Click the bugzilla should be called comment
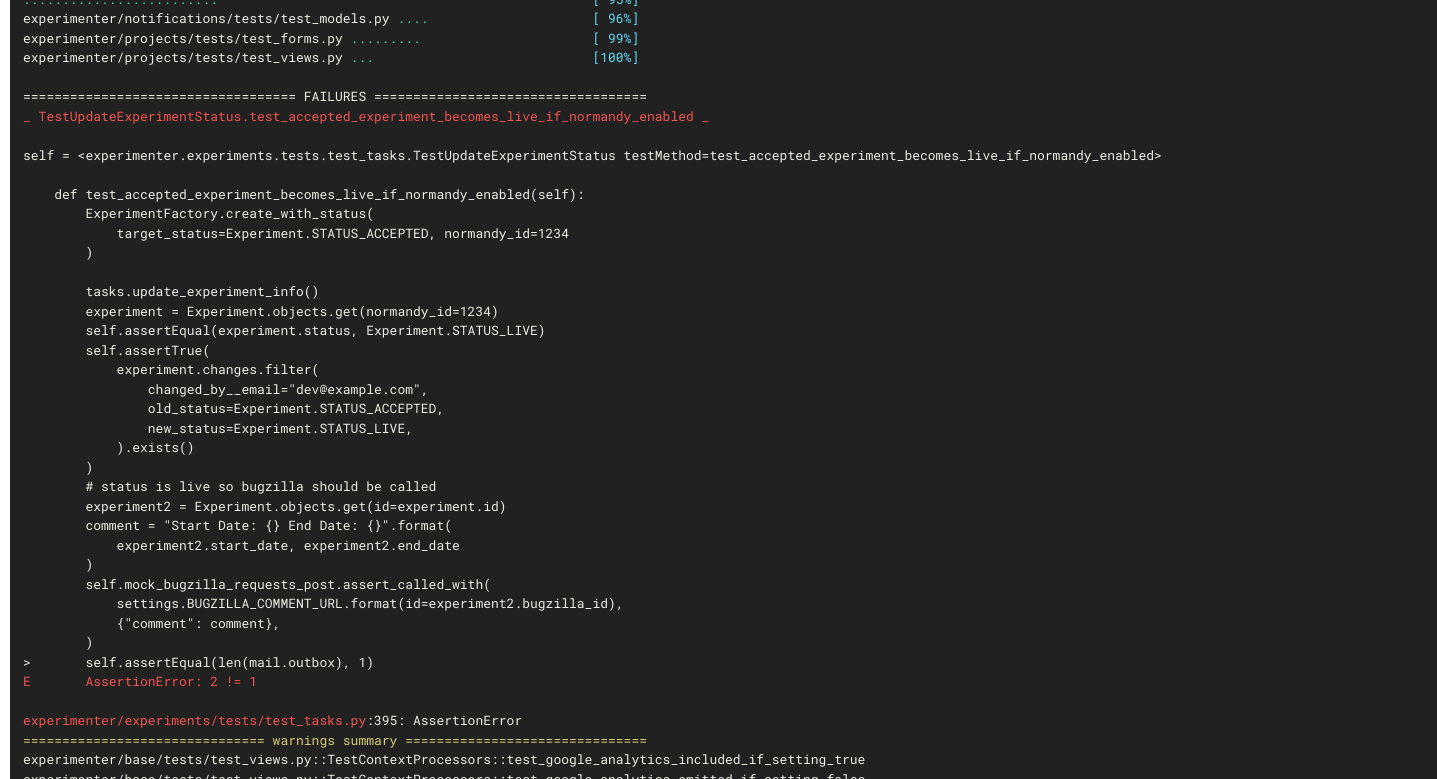The height and width of the screenshot is (779, 1437). 261,487
